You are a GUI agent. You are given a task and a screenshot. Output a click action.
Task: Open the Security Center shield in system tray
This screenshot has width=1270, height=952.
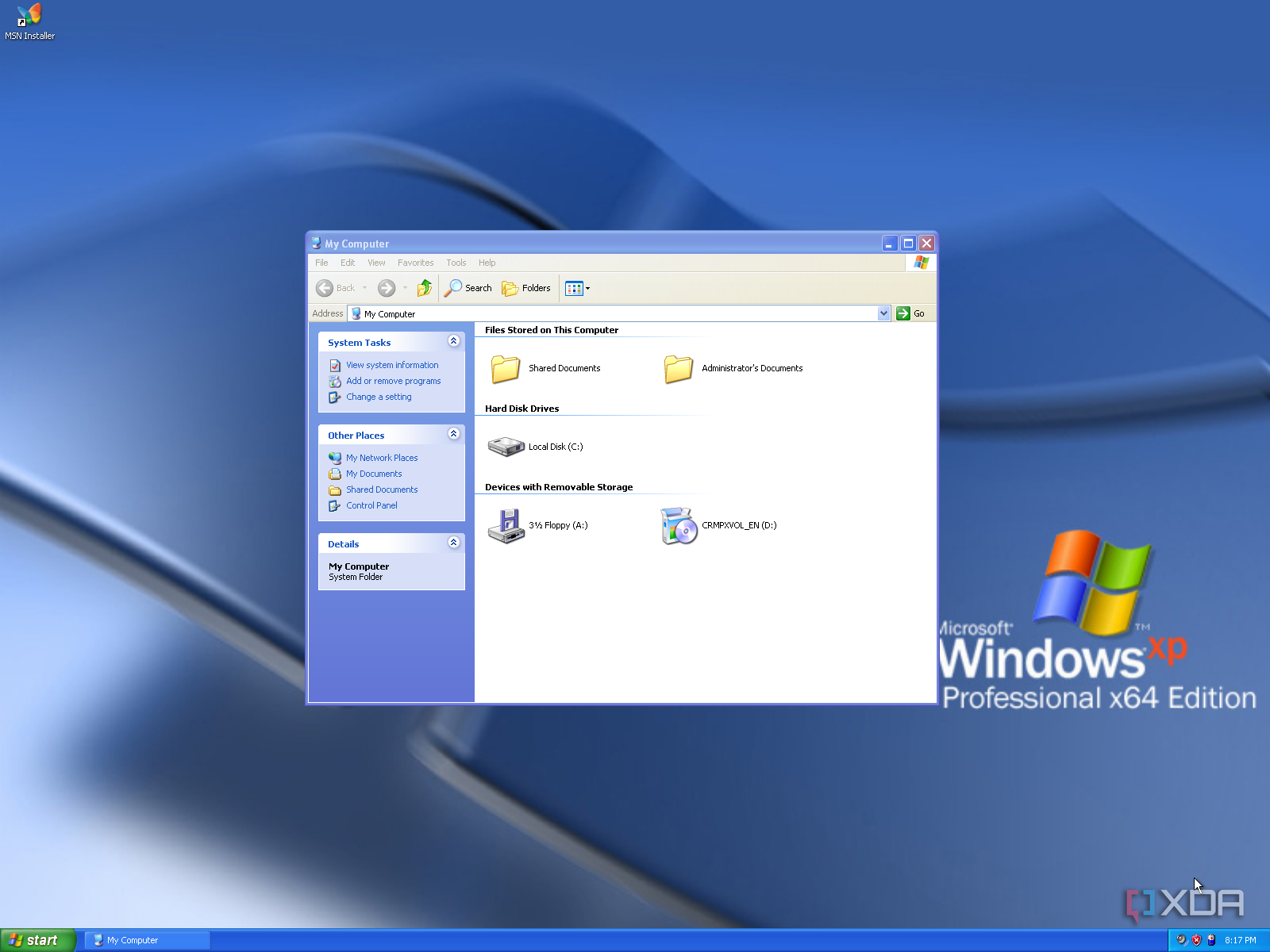1196,939
